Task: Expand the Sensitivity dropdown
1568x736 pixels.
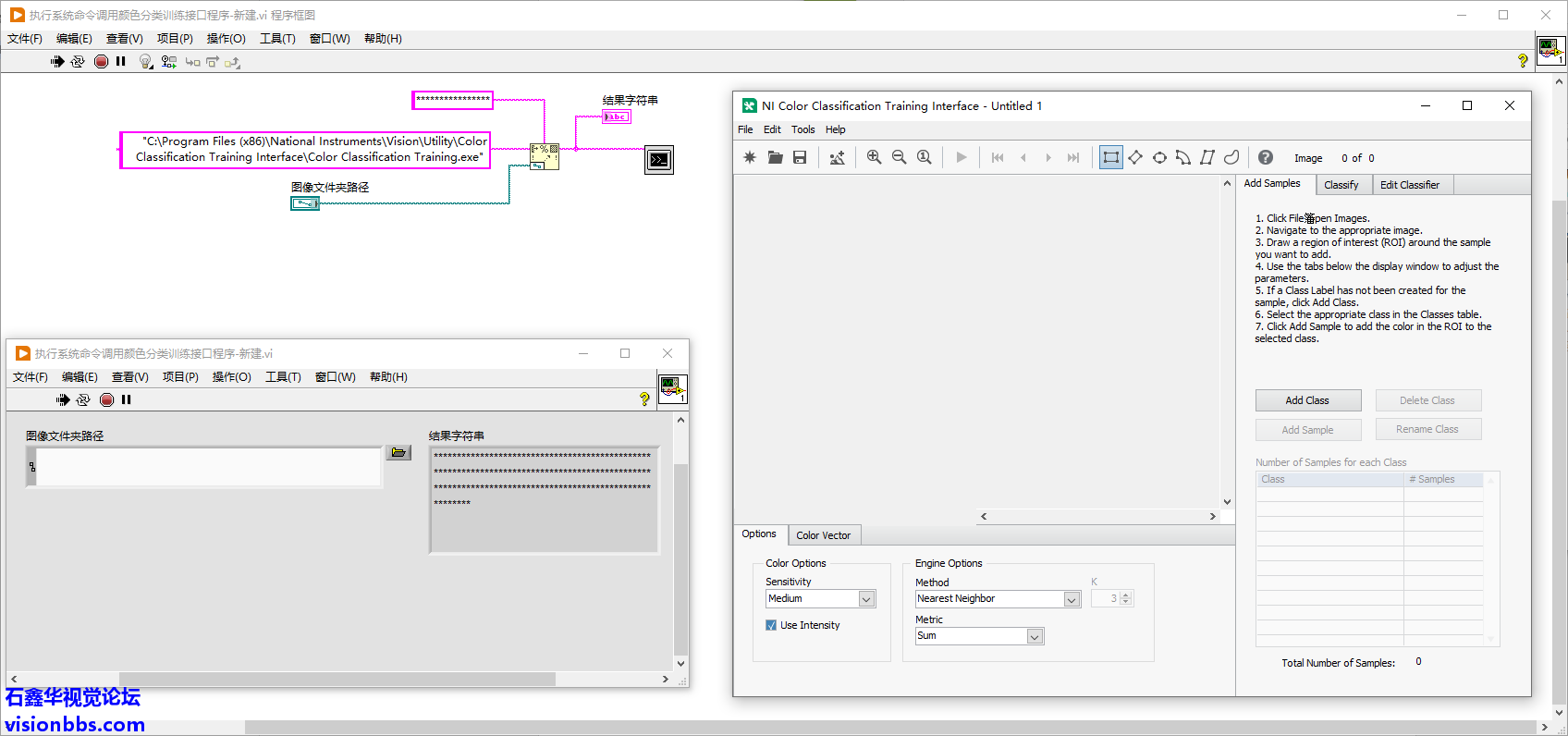Action: tap(866, 599)
